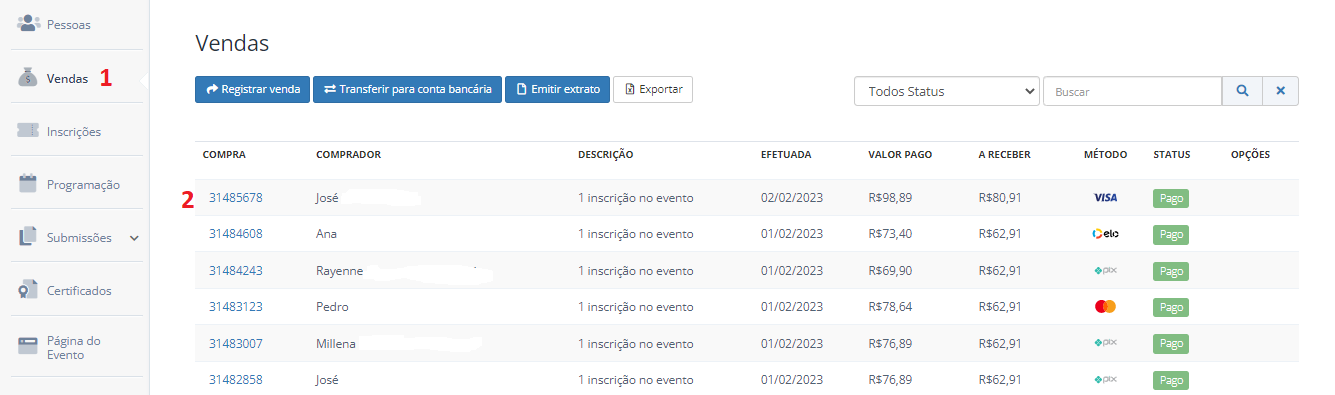1335x395 pixels.
Task: Click the Elo logo in Ana's row
Action: [x=1105, y=234]
